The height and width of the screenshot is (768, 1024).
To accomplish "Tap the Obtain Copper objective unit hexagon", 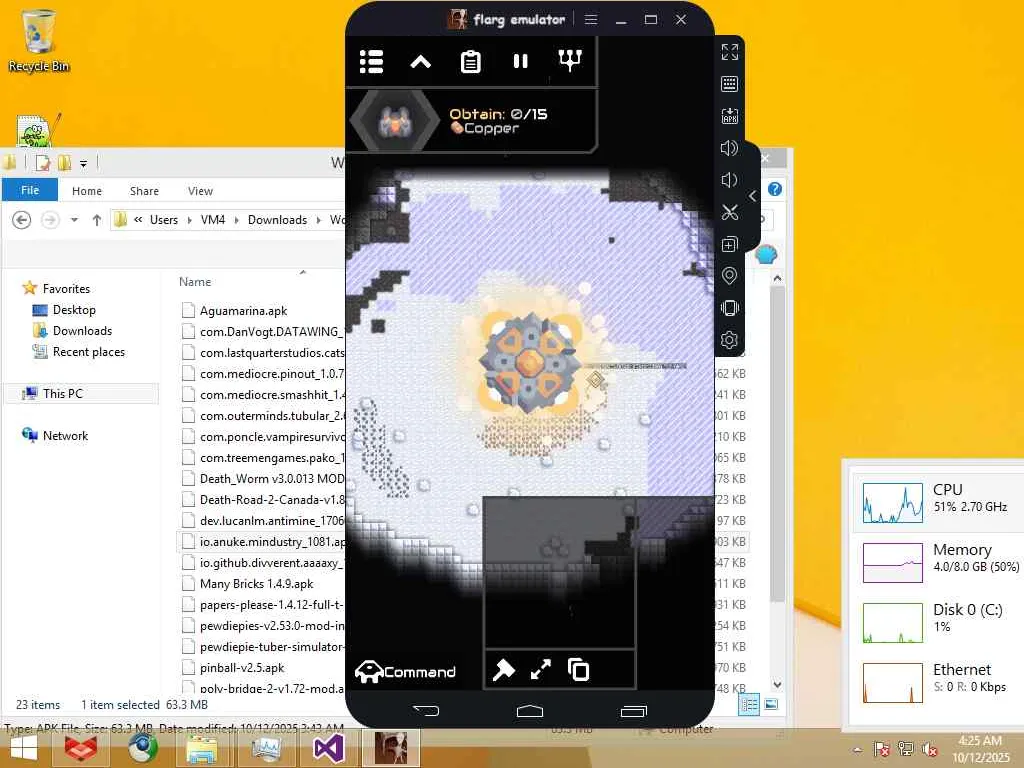I will click(x=394, y=121).
